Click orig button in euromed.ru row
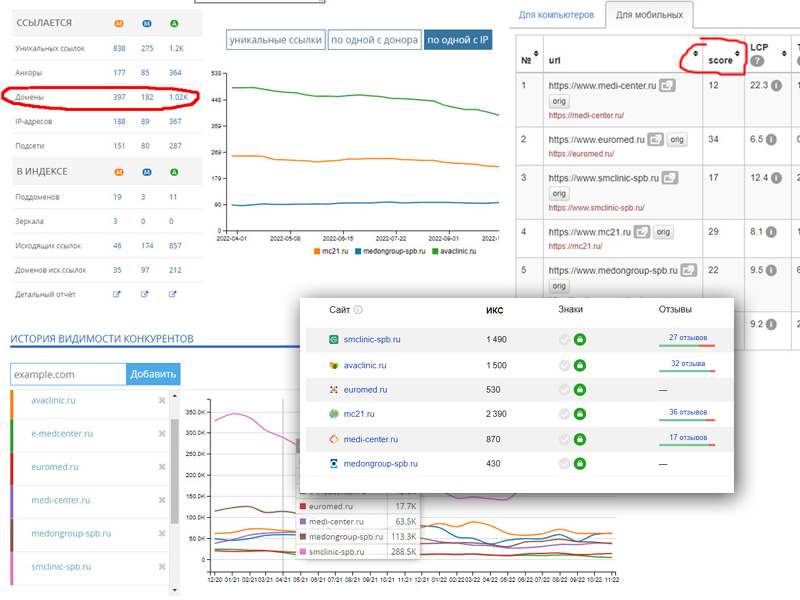800x600 pixels. pos(677,139)
